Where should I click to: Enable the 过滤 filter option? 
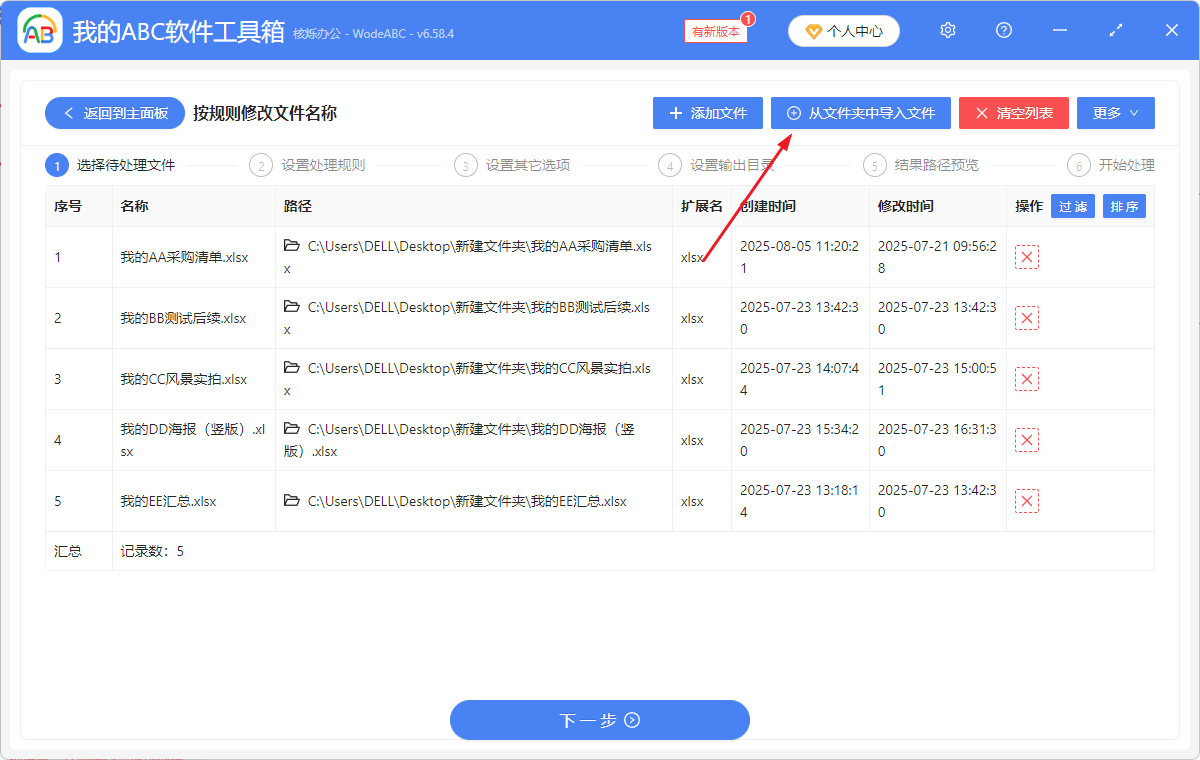coord(1072,206)
